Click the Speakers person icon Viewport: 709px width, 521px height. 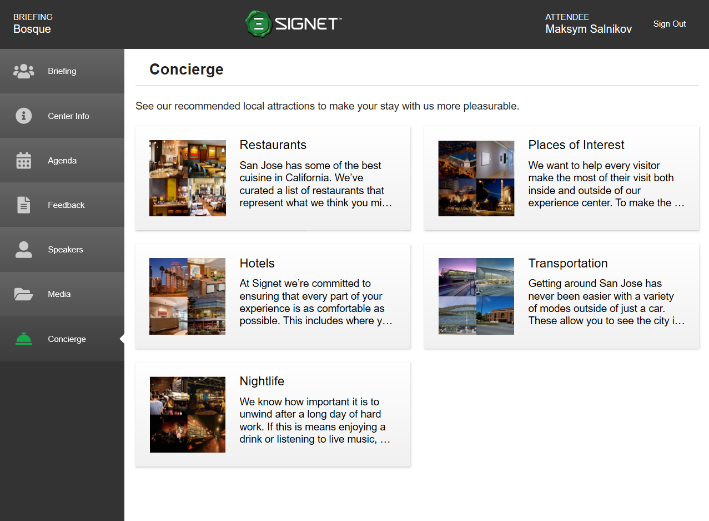(24, 249)
